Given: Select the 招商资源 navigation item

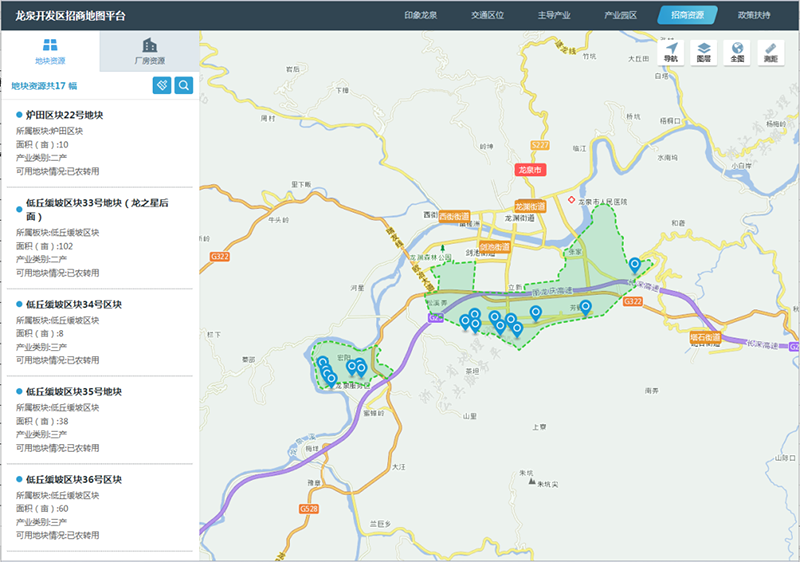Looking at the screenshot, I should point(687,16).
